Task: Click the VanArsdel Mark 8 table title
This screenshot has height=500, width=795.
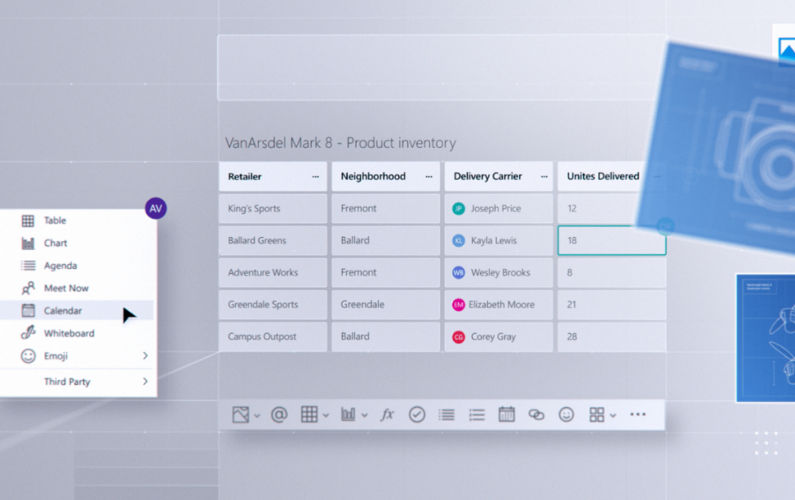Action: pyautogui.click(x=340, y=143)
